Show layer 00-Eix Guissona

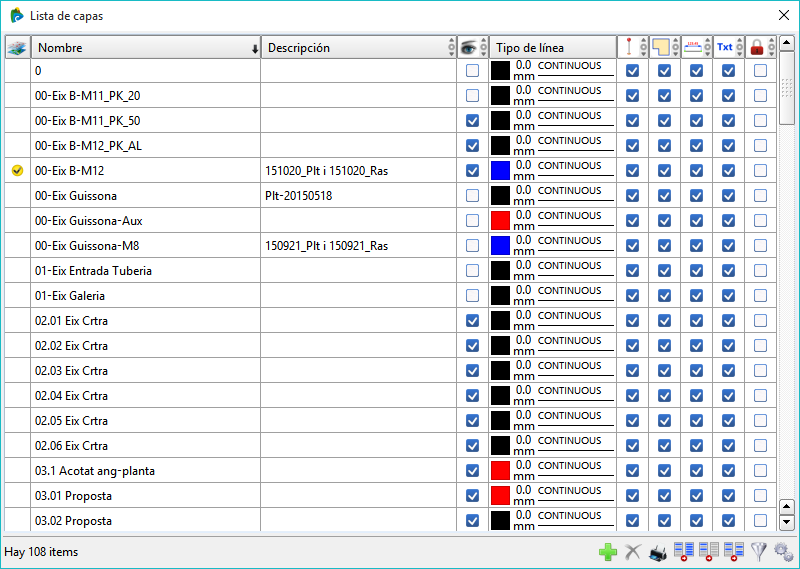click(472, 195)
